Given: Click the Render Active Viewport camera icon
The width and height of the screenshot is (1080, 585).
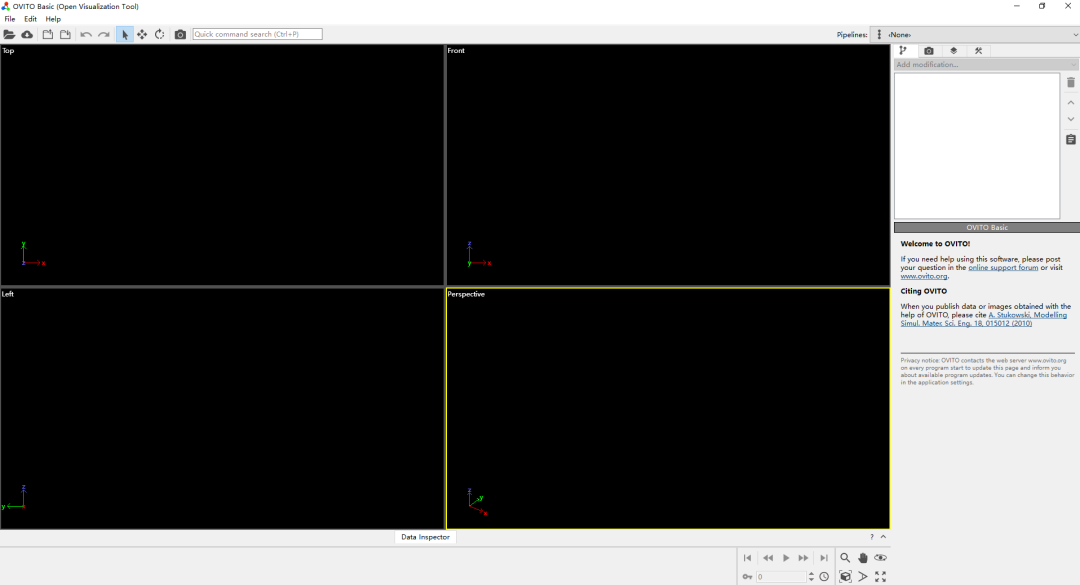Looking at the screenshot, I should [180, 34].
